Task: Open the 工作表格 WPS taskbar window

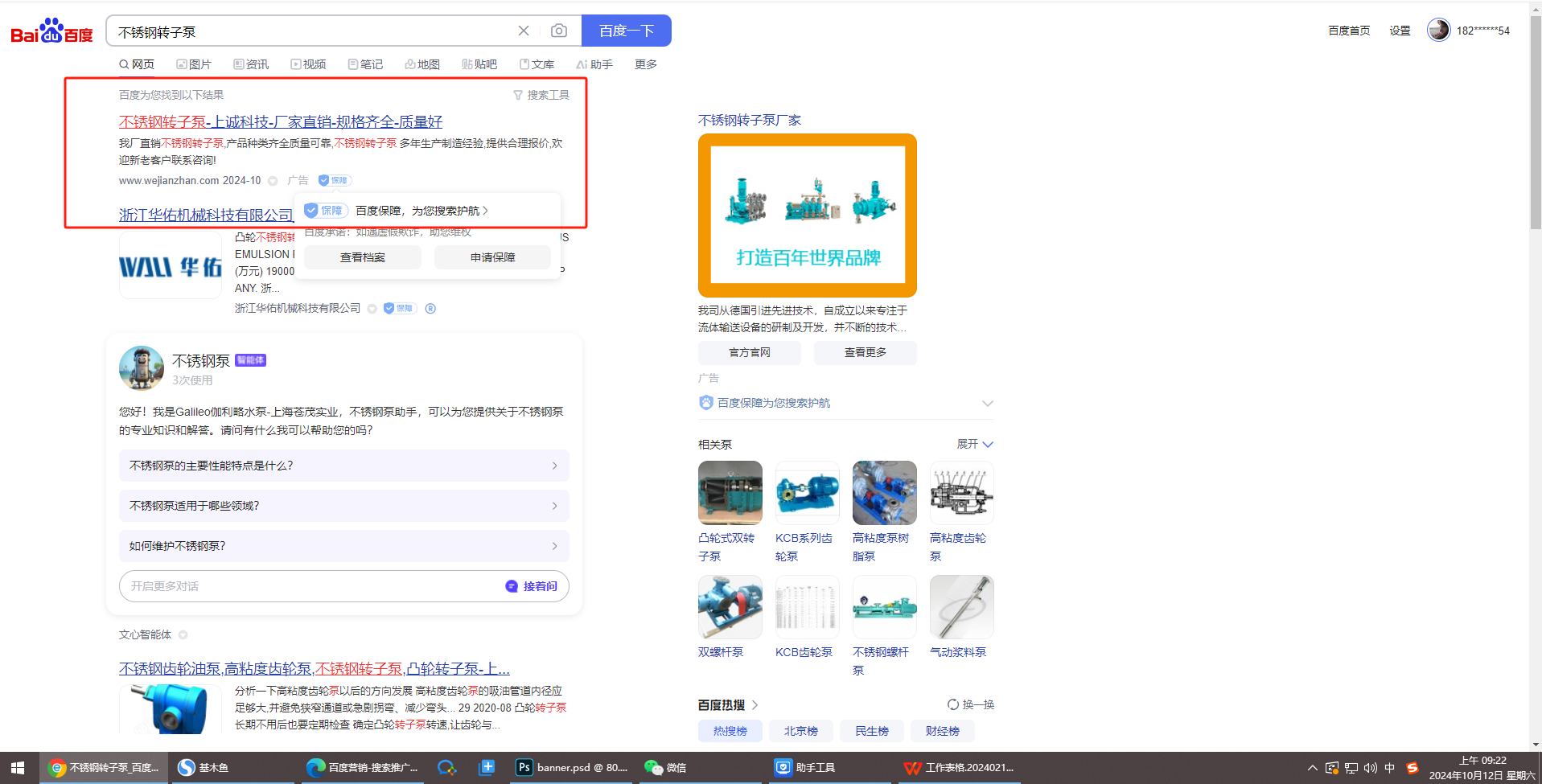Action: [x=959, y=768]
